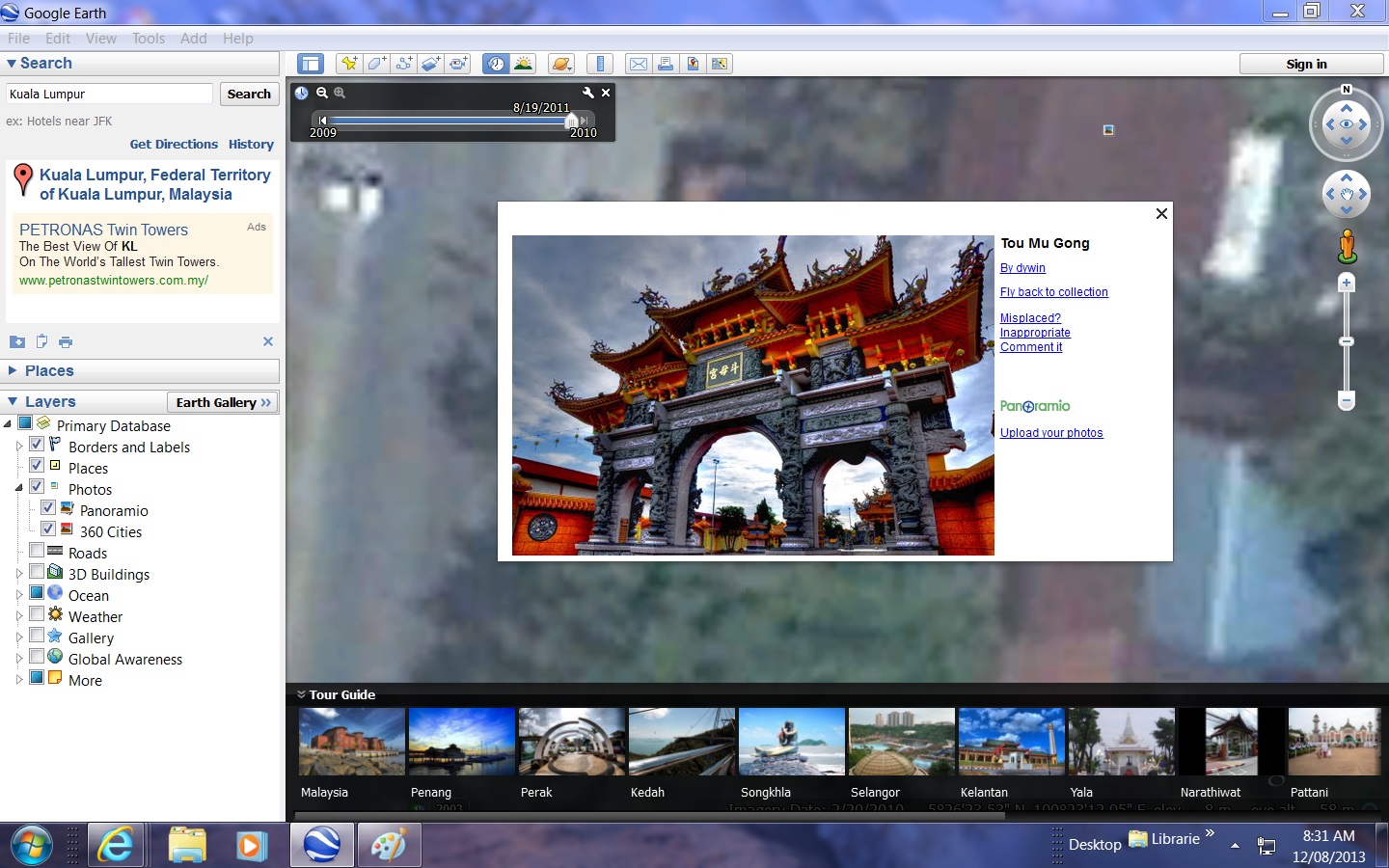Open the Ruler measurement tool
This screenshot has height=868, width=1389.
click(600, 64)
